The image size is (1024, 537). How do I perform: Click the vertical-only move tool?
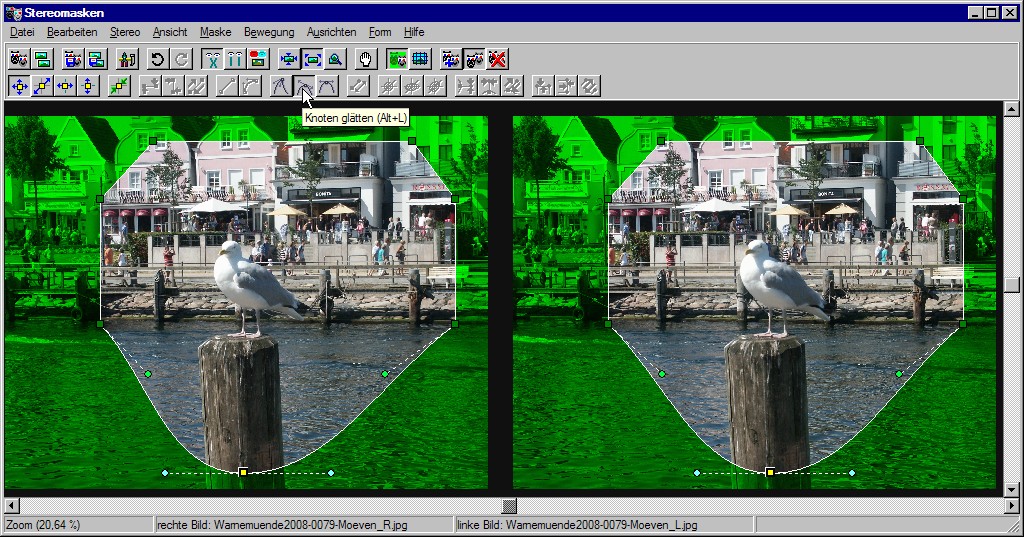[x=88, y=86]
